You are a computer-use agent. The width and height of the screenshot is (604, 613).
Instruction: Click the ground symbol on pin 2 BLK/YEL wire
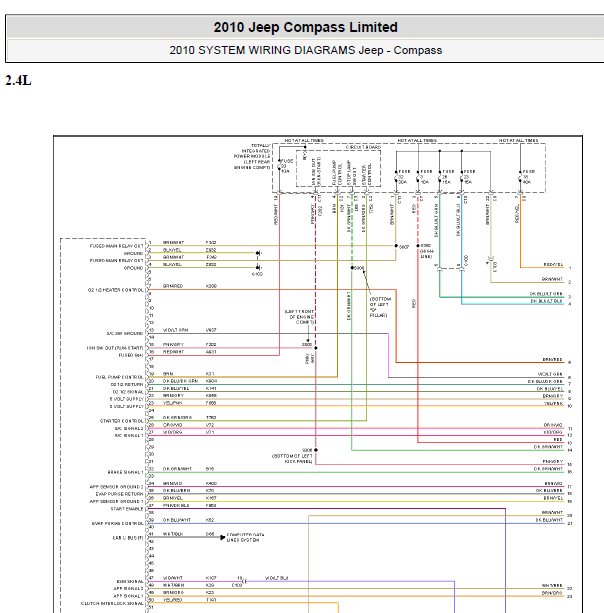[x=258, y=253]
